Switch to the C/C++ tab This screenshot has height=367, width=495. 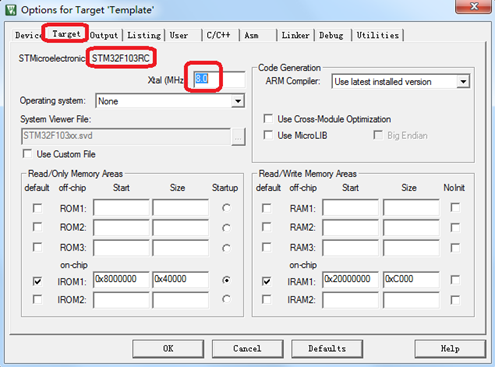[x=218, y=35]
